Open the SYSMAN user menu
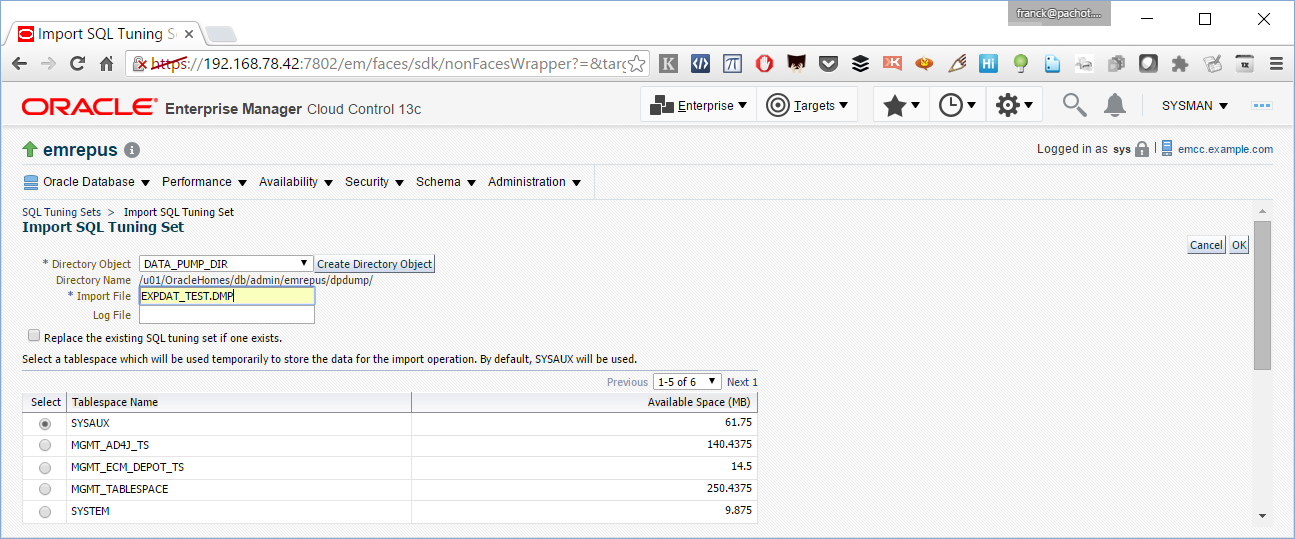1295x539 pixels. (1195, 105)
